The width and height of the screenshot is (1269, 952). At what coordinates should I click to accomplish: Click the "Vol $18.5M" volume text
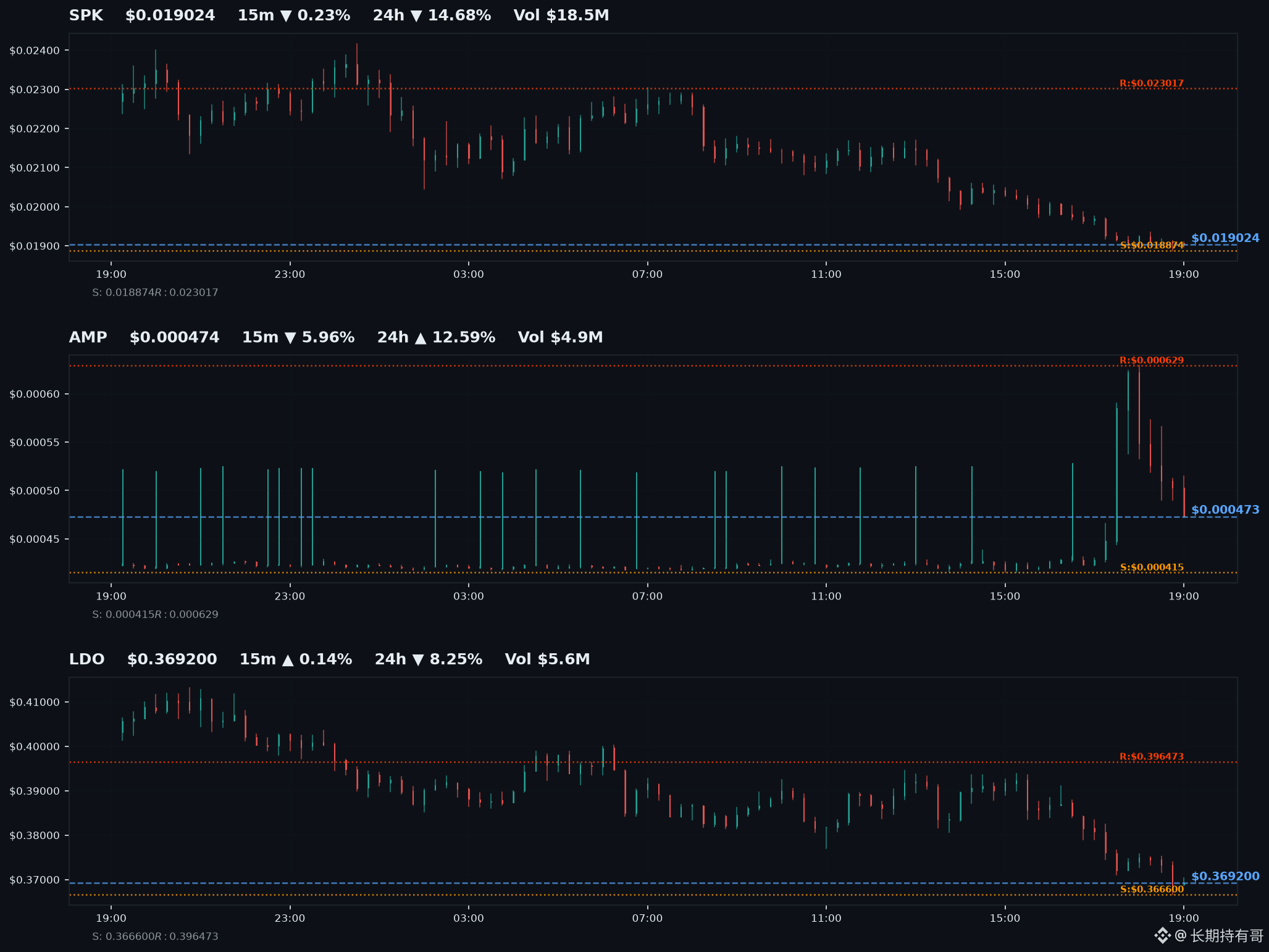[561, 15]
